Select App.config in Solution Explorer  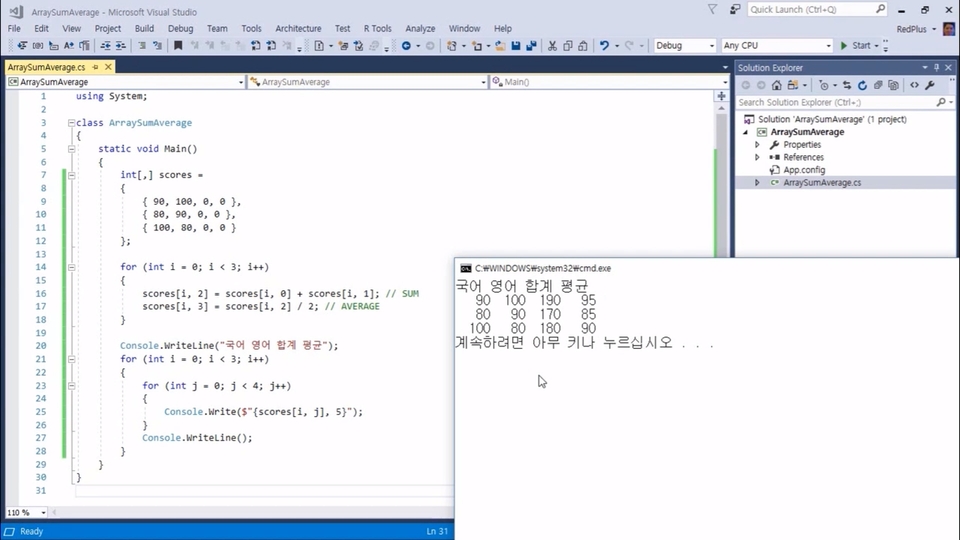[x=804, y=170]
